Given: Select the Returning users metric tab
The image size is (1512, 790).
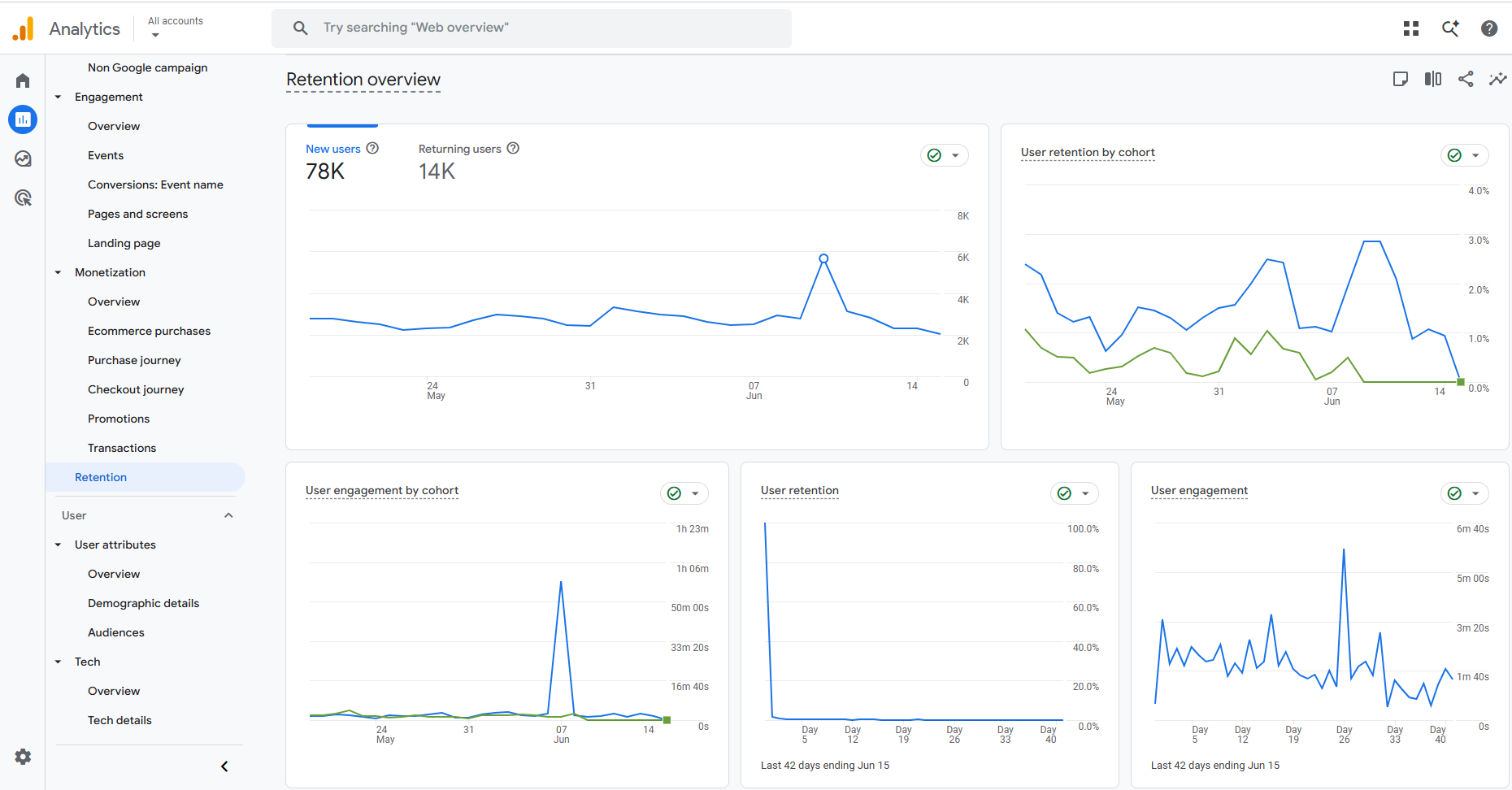Looking at the screenshot, I should pyautogui.click(x=469, y=163).
